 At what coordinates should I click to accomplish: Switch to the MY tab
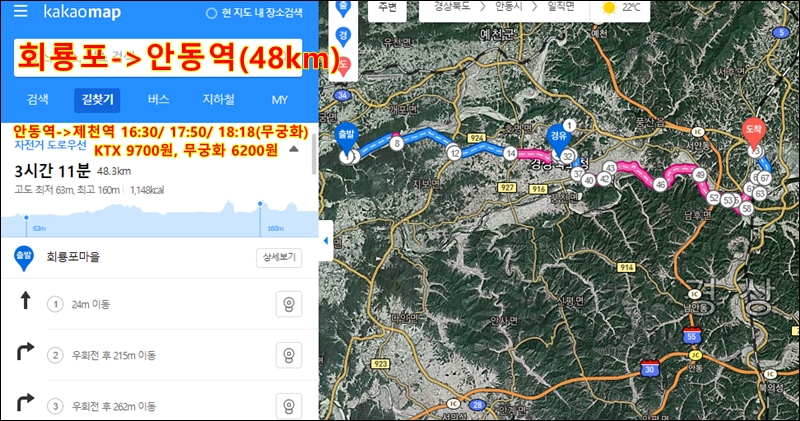280,100
